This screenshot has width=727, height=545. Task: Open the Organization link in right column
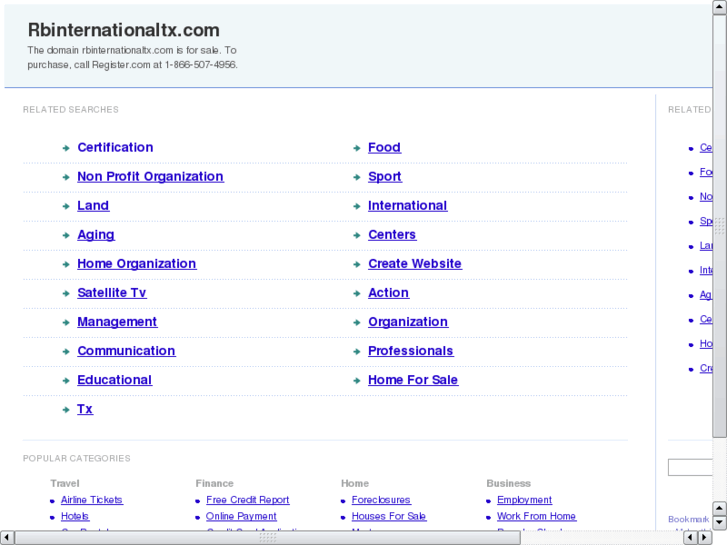[408, 322]
